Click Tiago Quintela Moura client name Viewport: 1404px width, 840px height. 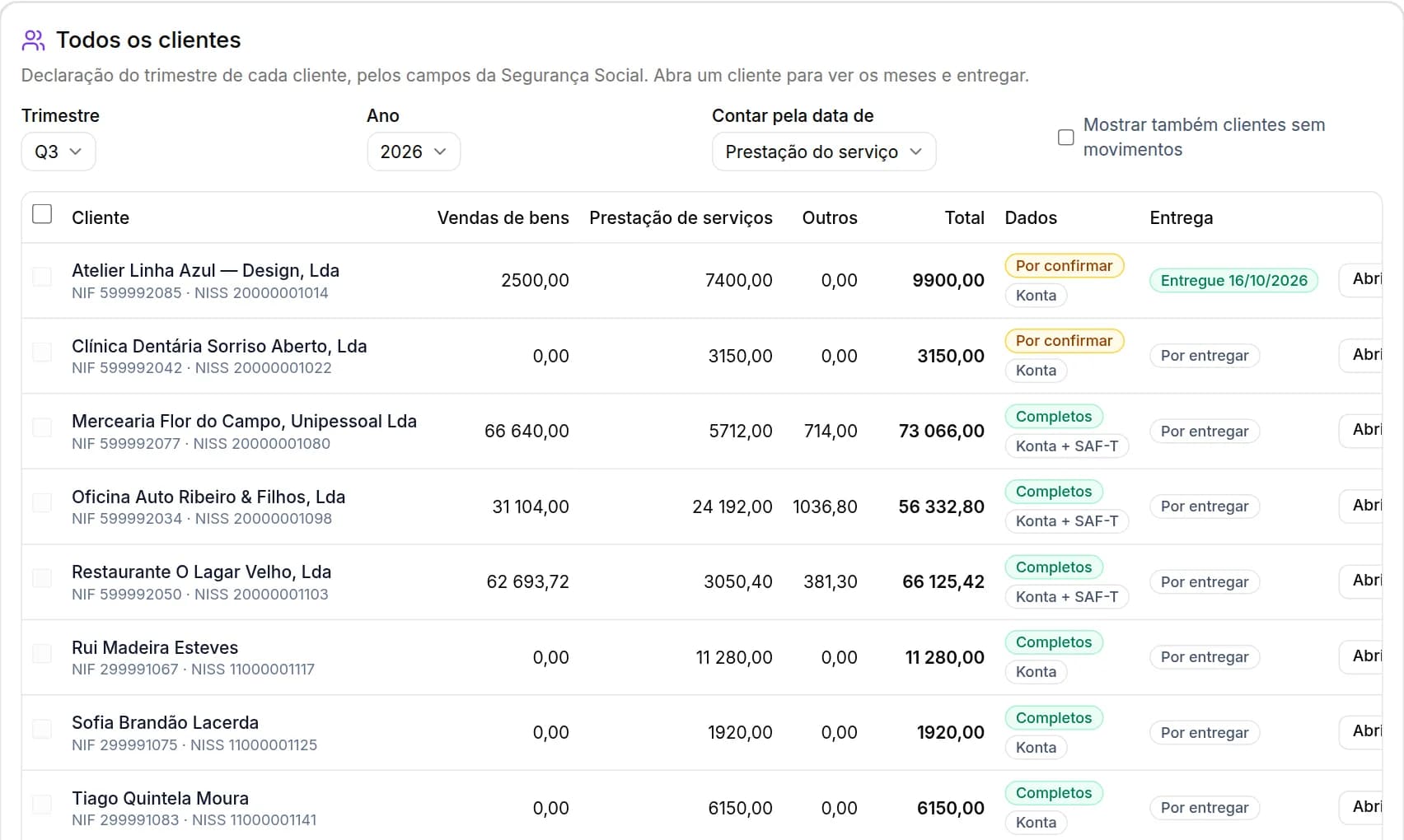tap(160, 799)
